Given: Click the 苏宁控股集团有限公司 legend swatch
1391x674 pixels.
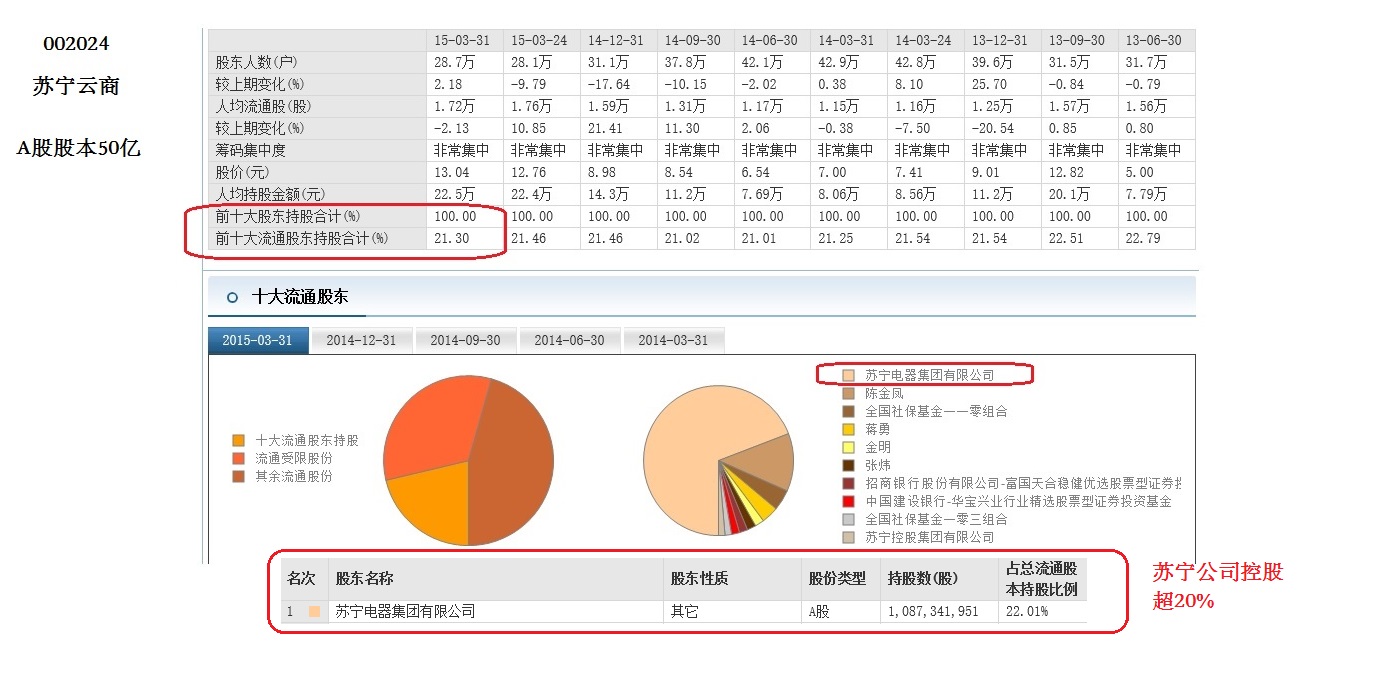Looking at the screenshot, I should pyautogui.click(x=848, y=537).
